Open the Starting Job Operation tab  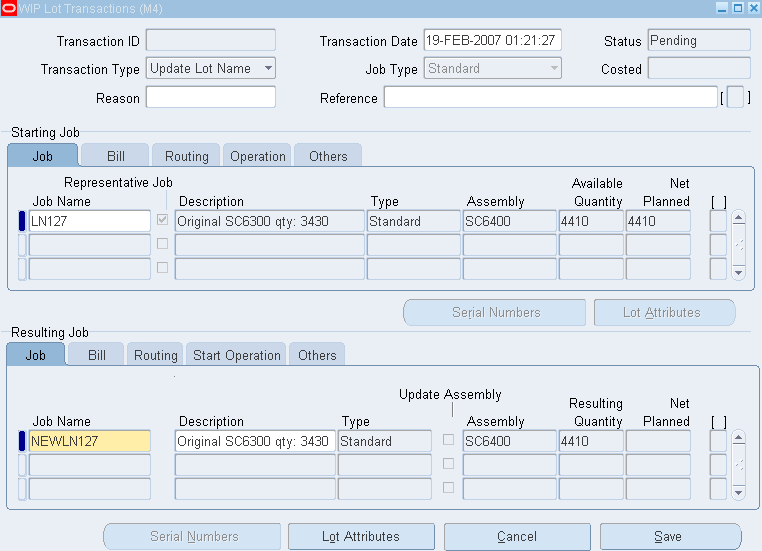pyautogui.click(x=258, y=156)
